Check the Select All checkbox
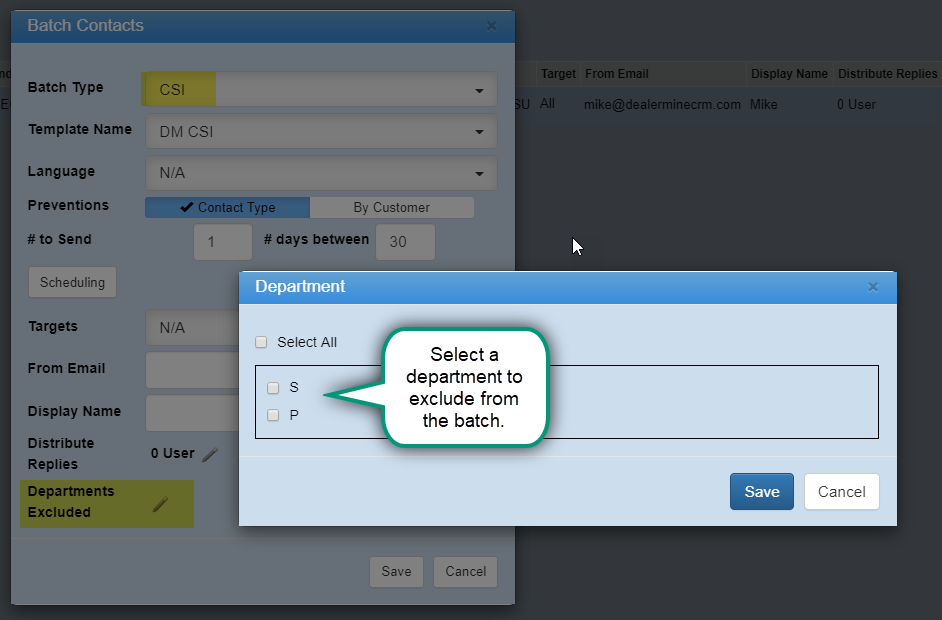 point(262,342)
